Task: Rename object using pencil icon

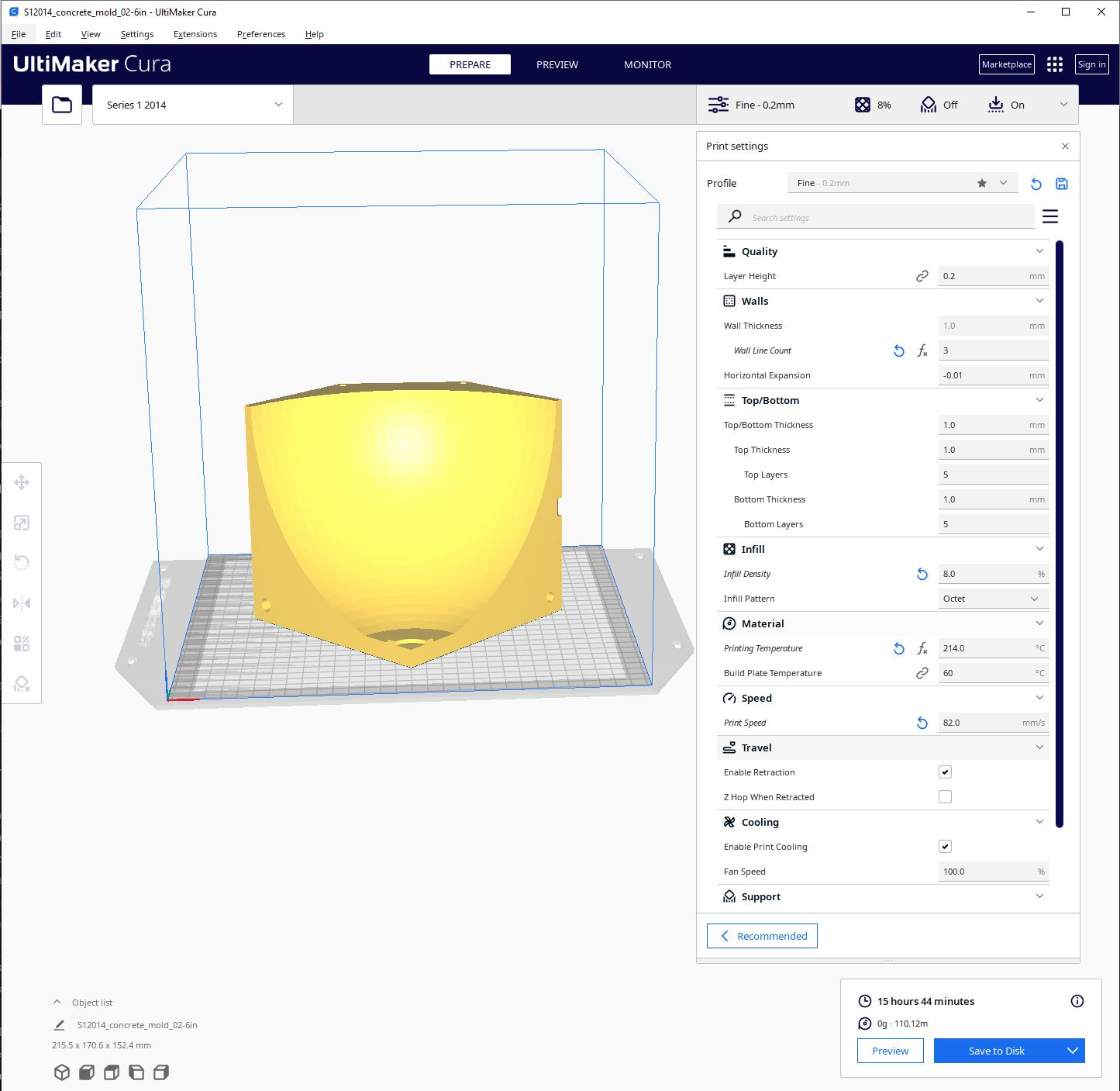Action: pos(59,1025)
